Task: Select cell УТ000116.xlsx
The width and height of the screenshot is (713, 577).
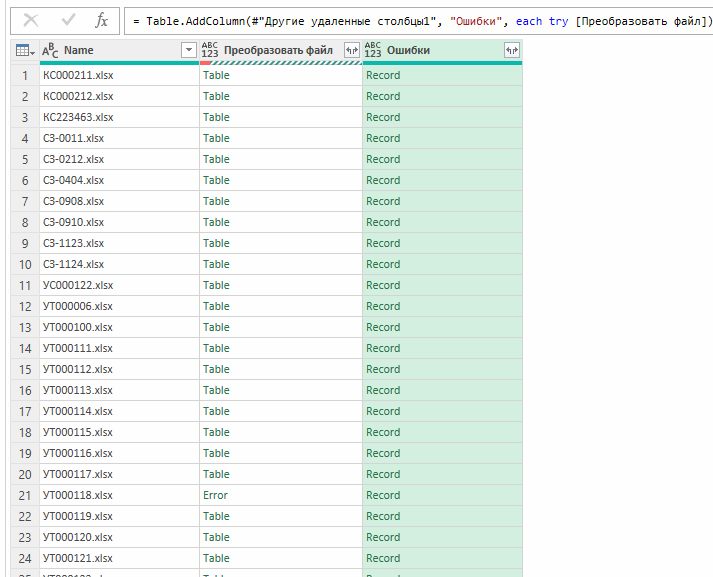Action: point(119,453)
